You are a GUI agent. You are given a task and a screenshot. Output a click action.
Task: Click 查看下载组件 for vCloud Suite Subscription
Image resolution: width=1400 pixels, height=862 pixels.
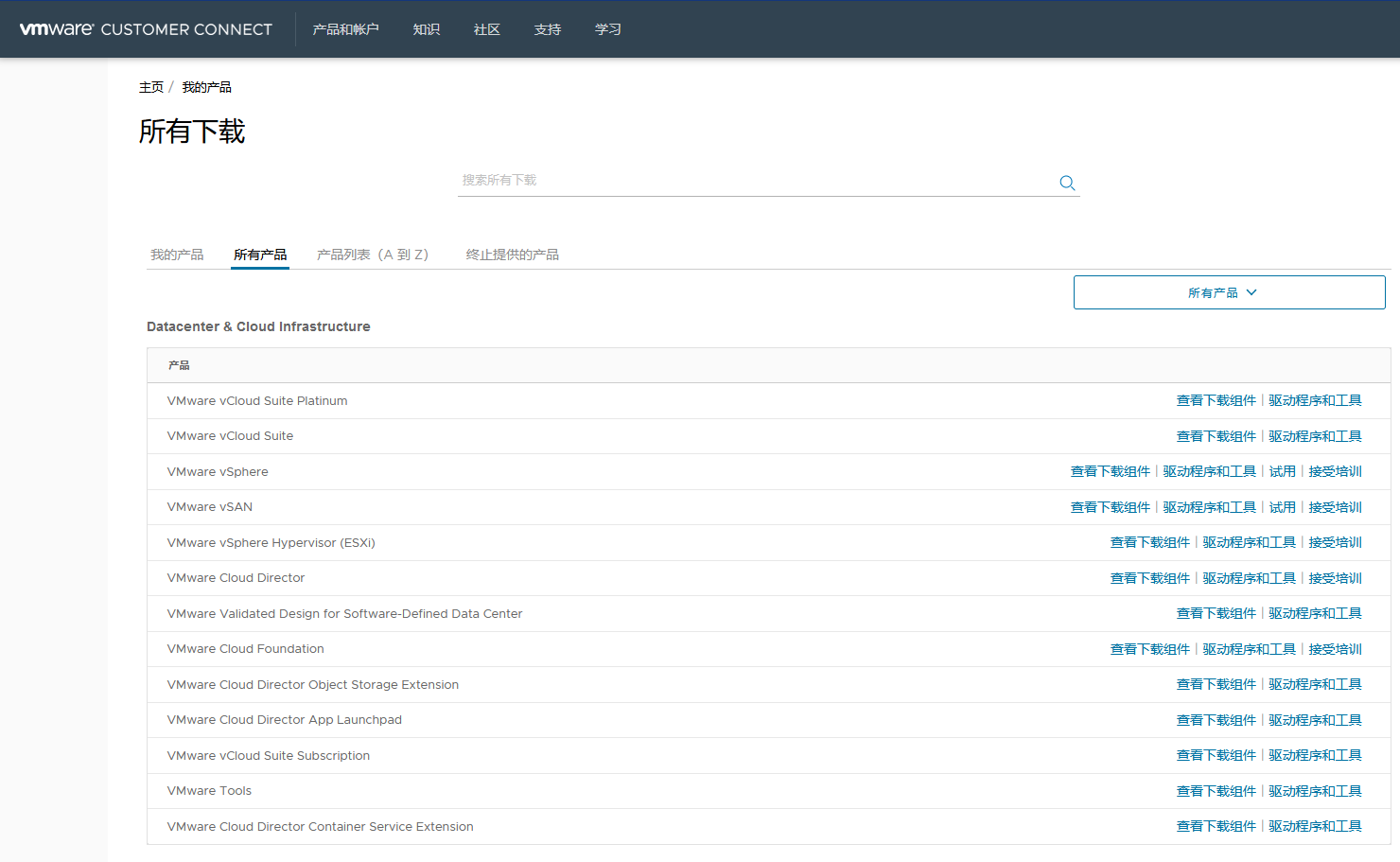point(1216,755)
